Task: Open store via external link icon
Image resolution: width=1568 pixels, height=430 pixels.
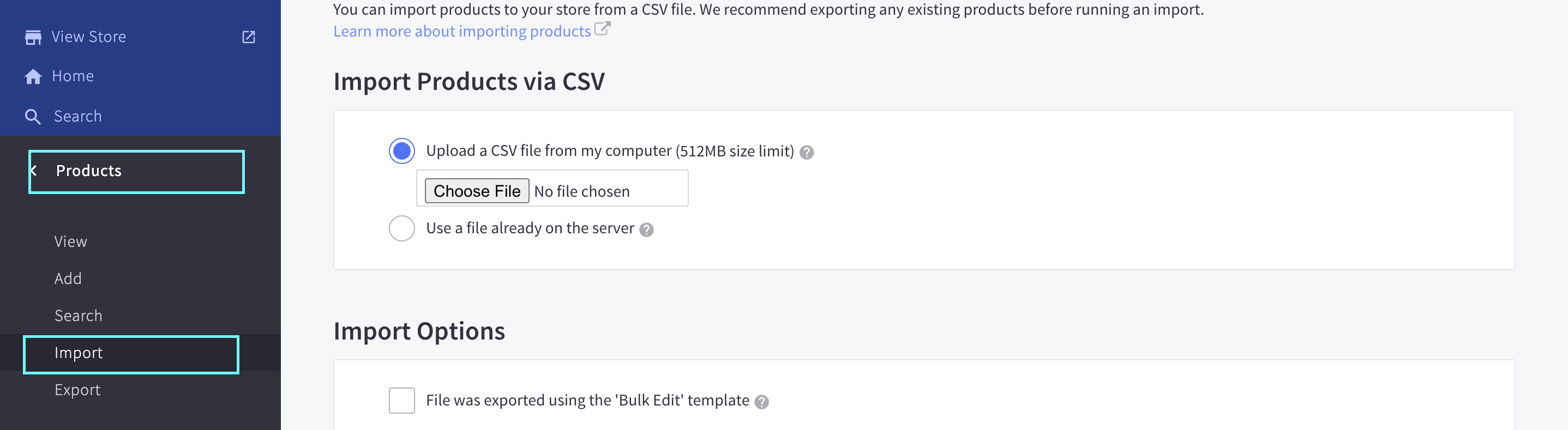Action: 248,37
